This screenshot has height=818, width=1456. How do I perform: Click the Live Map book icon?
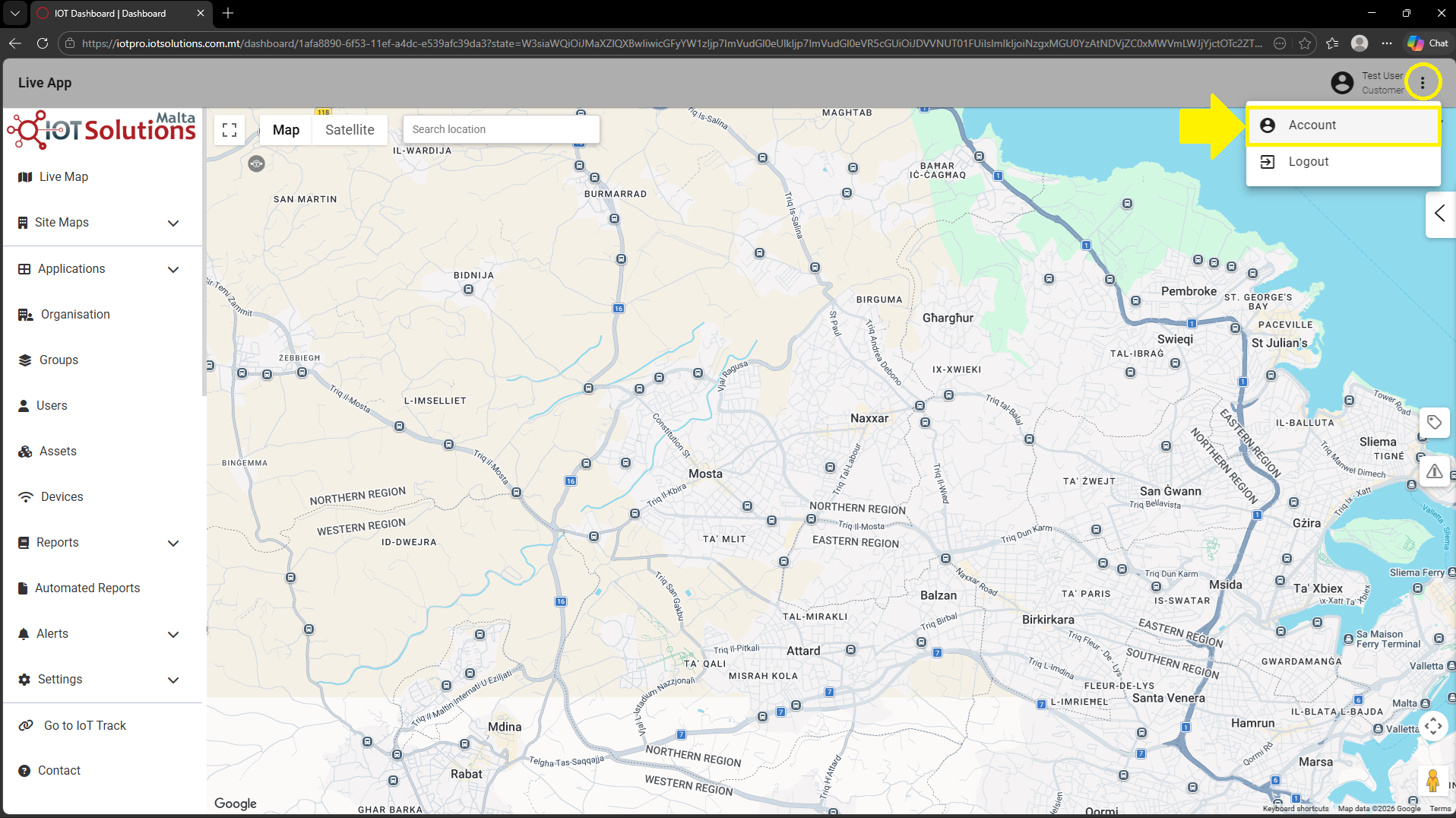25,177
